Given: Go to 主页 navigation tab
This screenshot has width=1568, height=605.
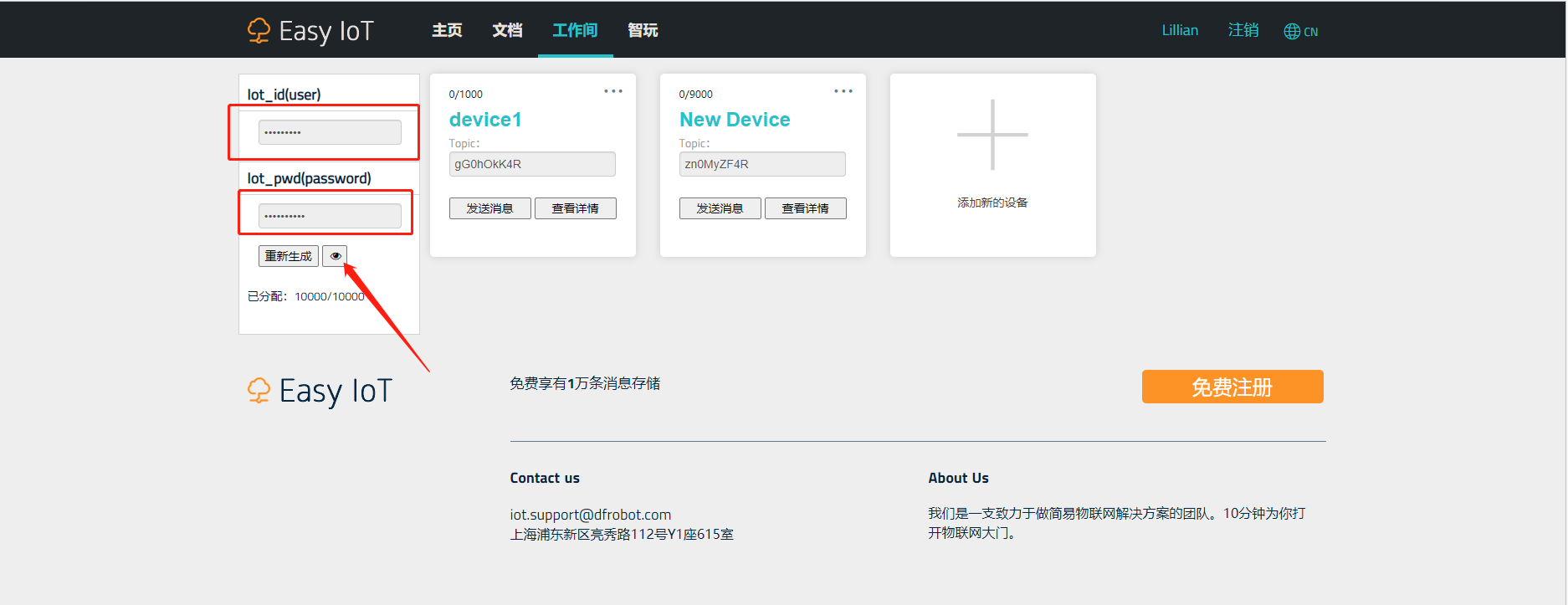Looking at the screenshot, I should pos(447,30).
